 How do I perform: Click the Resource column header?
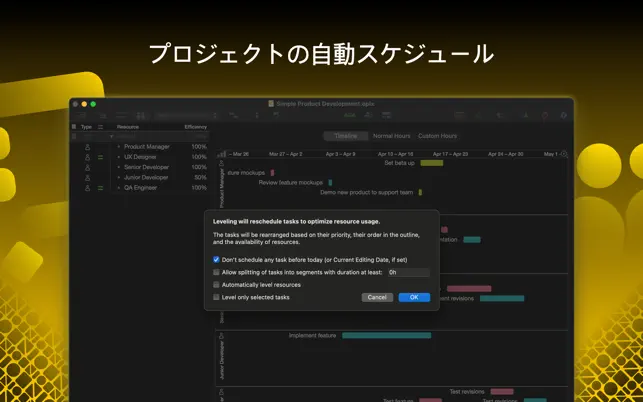click(128, 127)
